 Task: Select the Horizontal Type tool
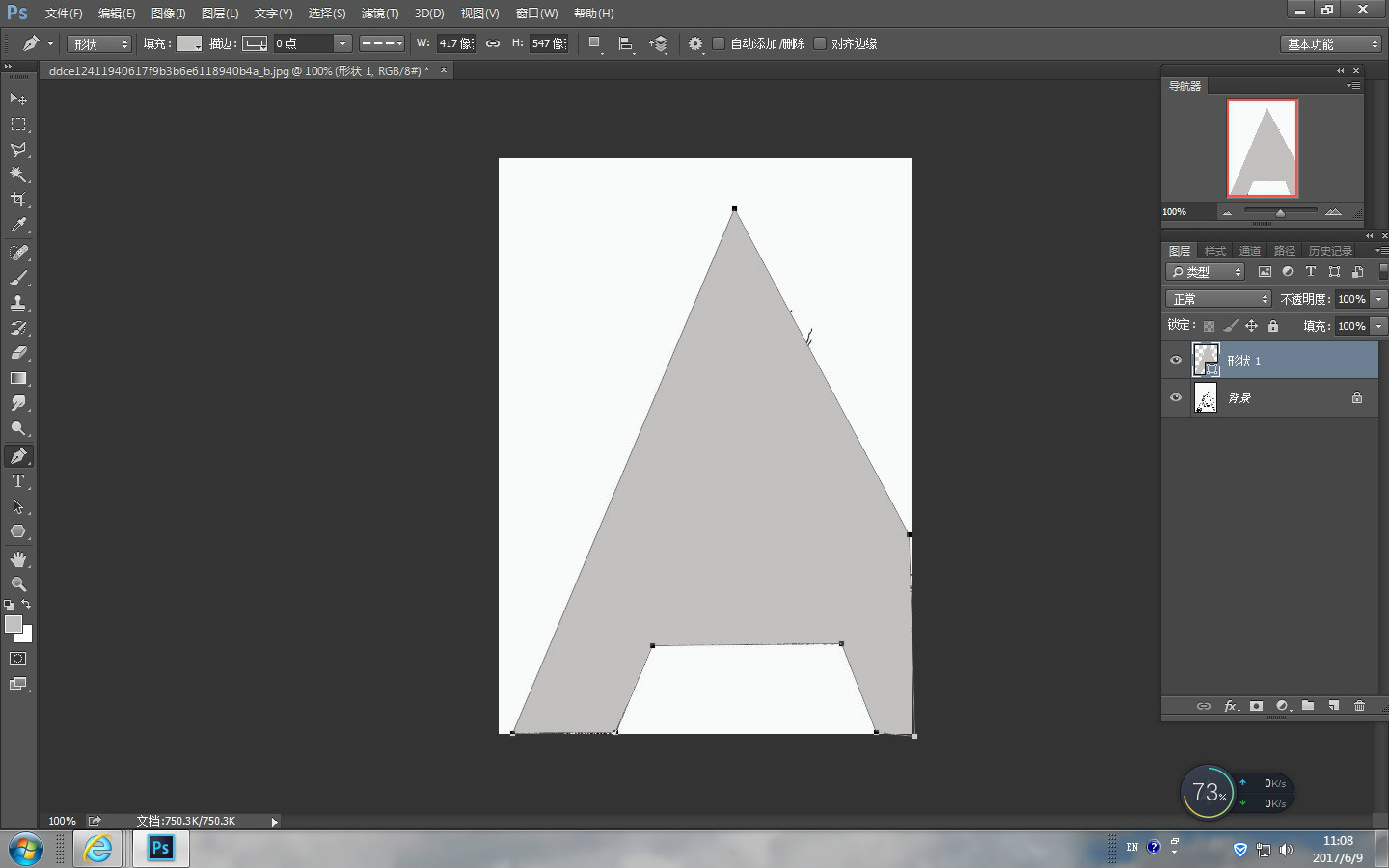click(x=18, y=481)
